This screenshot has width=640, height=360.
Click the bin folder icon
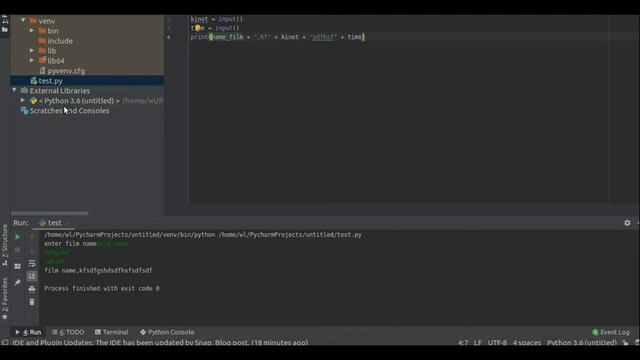[x=42, y=31]
